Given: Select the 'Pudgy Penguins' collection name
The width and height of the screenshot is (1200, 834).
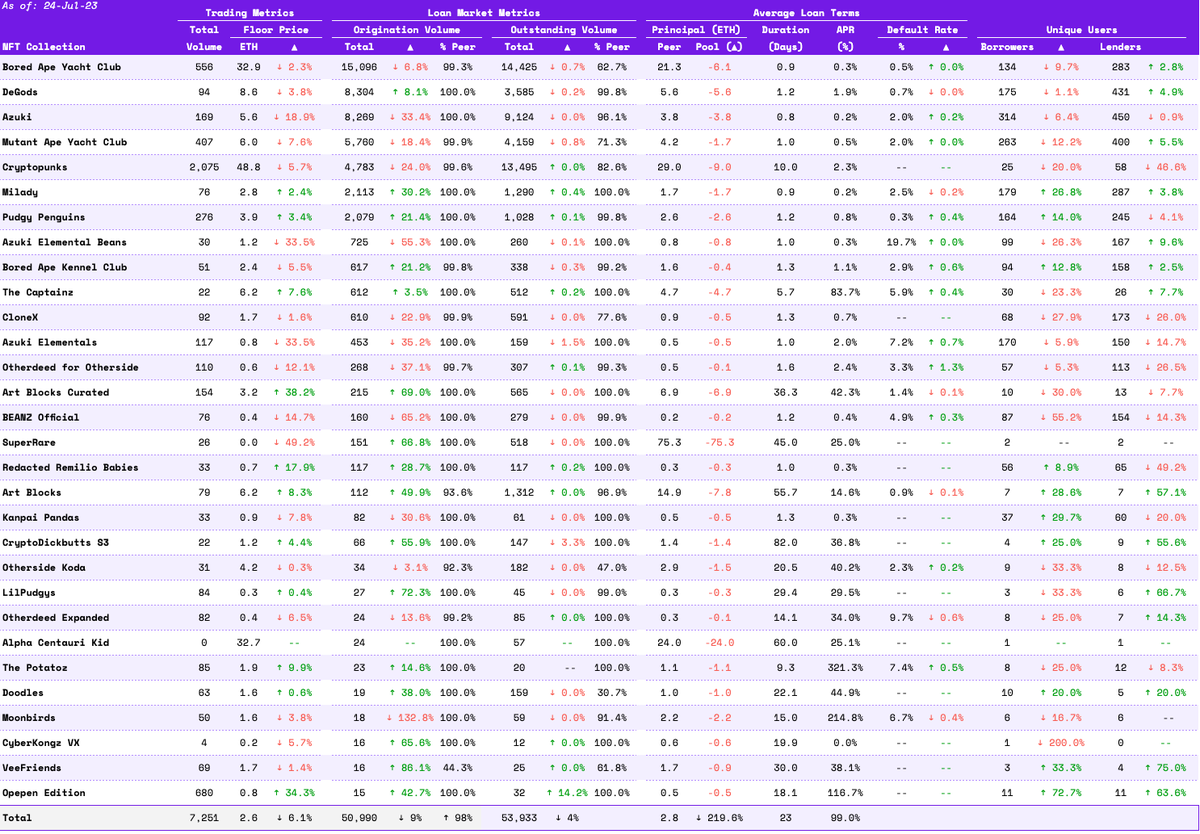Looking at the screenshot, I should (44, 217).
